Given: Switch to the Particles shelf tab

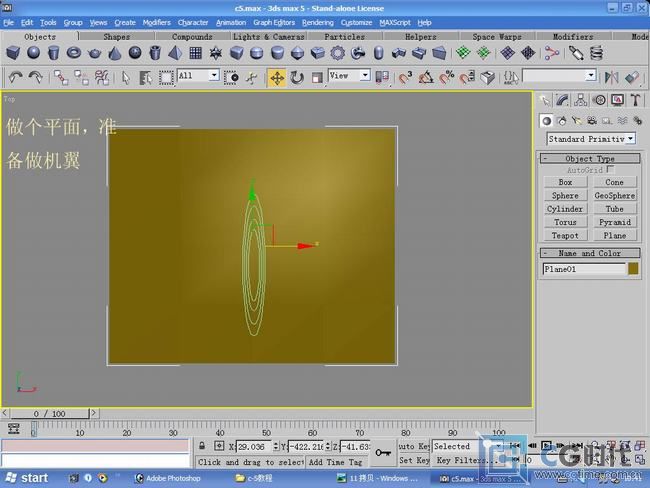Looking at the screenshot, I should pyautogui.click(x=344, y=36).
